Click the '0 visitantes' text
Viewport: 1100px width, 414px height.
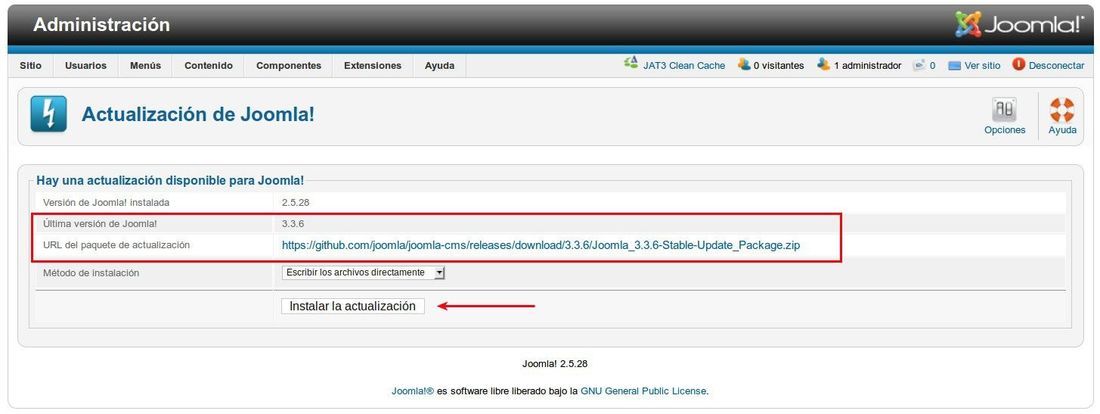[779, 65]
